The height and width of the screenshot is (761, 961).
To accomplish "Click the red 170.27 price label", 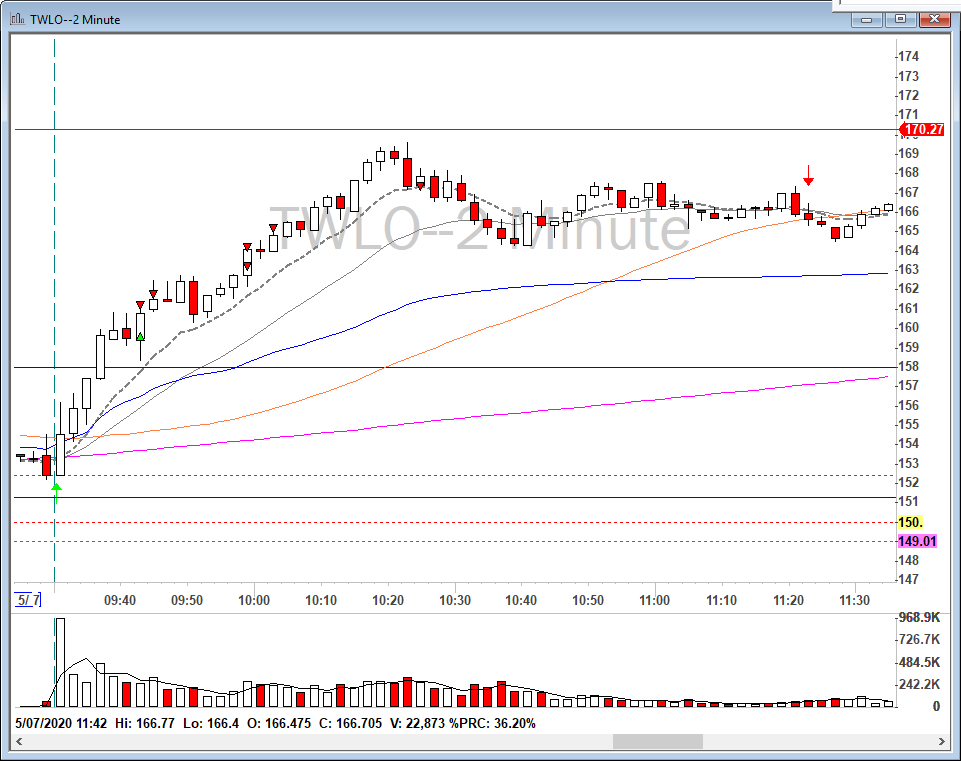I will (921, 129).
